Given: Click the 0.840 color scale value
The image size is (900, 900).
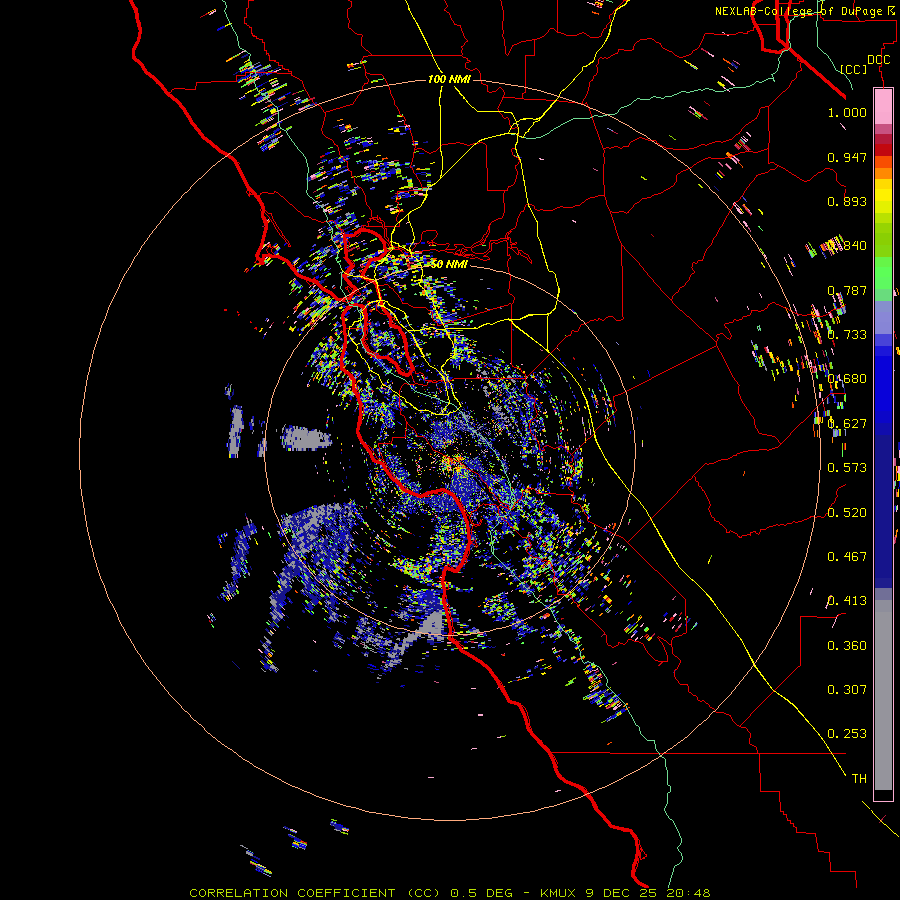Looking at the screenshot, I should [x=847, y=246].
